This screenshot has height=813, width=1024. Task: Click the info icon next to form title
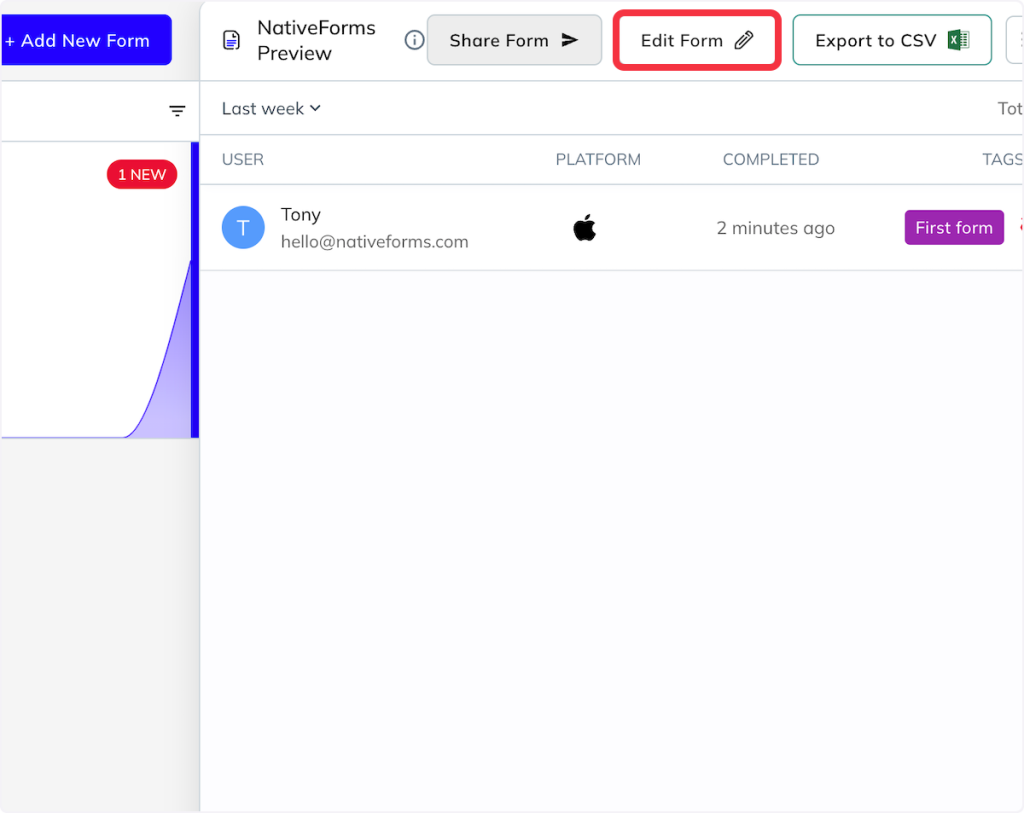click(x=414, y=40)
